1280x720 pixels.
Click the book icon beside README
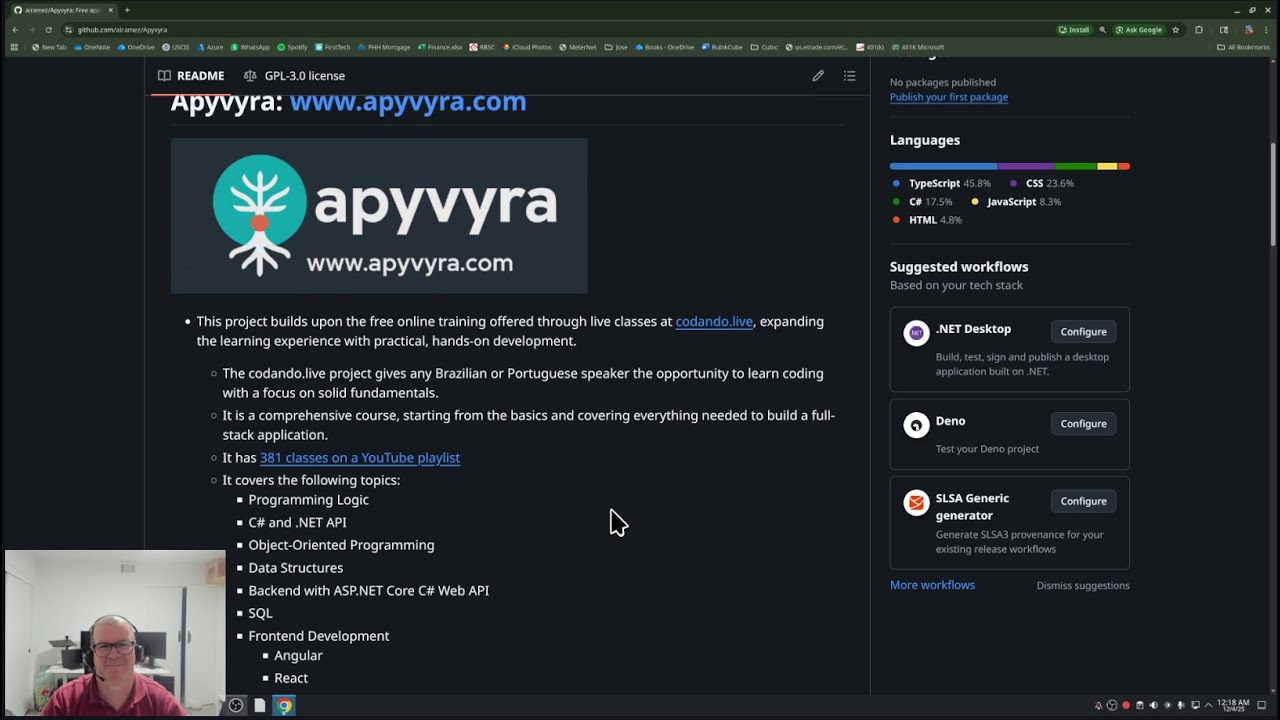click(x=164, y=76)
